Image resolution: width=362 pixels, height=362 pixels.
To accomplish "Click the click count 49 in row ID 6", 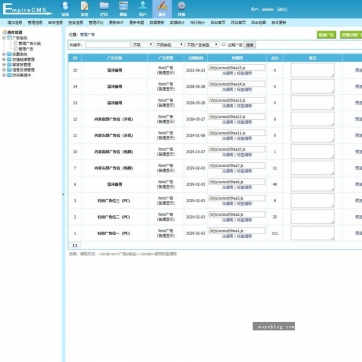I will point(275,184).
